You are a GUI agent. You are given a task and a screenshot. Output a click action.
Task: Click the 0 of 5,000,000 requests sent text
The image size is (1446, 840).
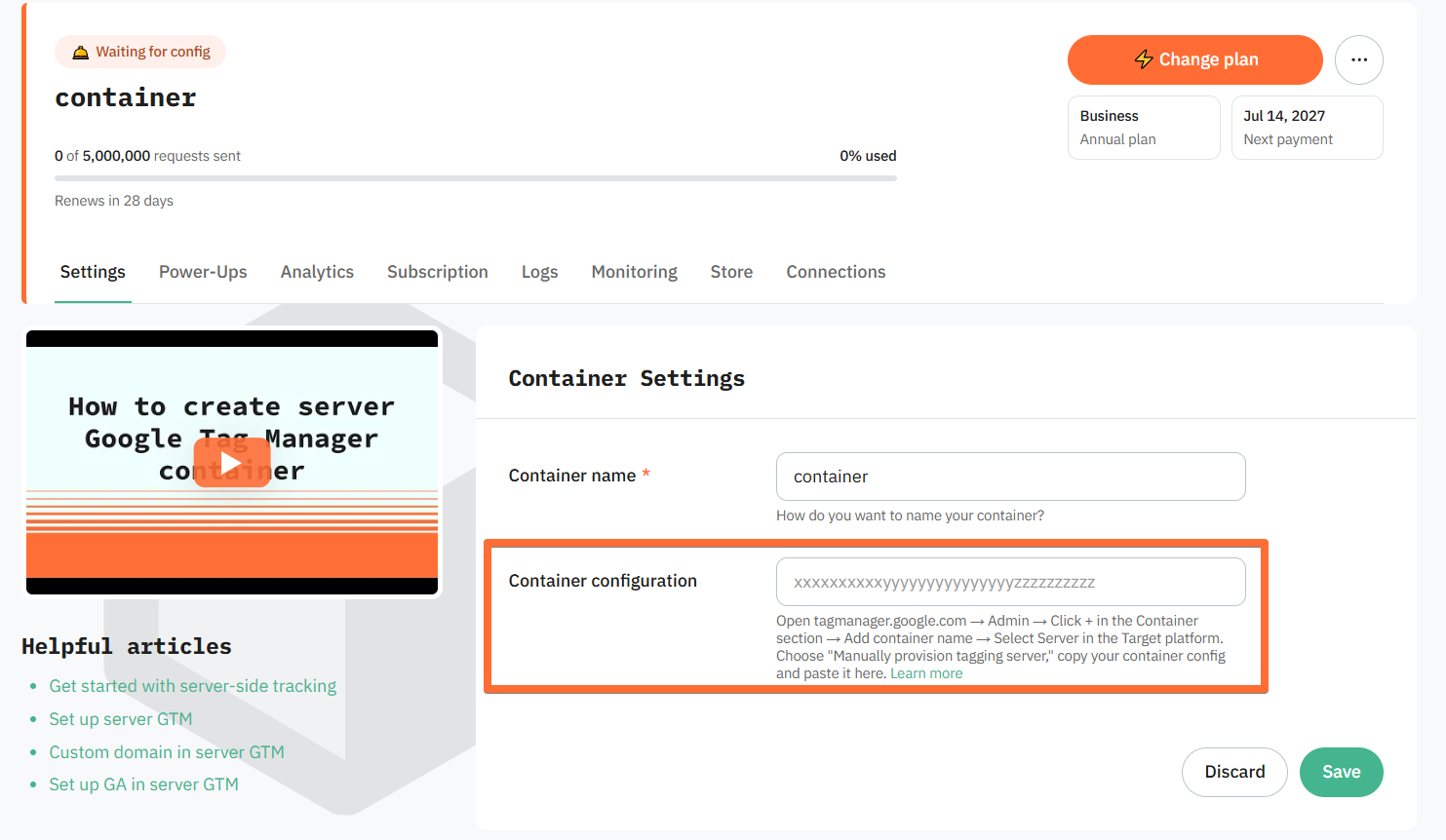147,156
